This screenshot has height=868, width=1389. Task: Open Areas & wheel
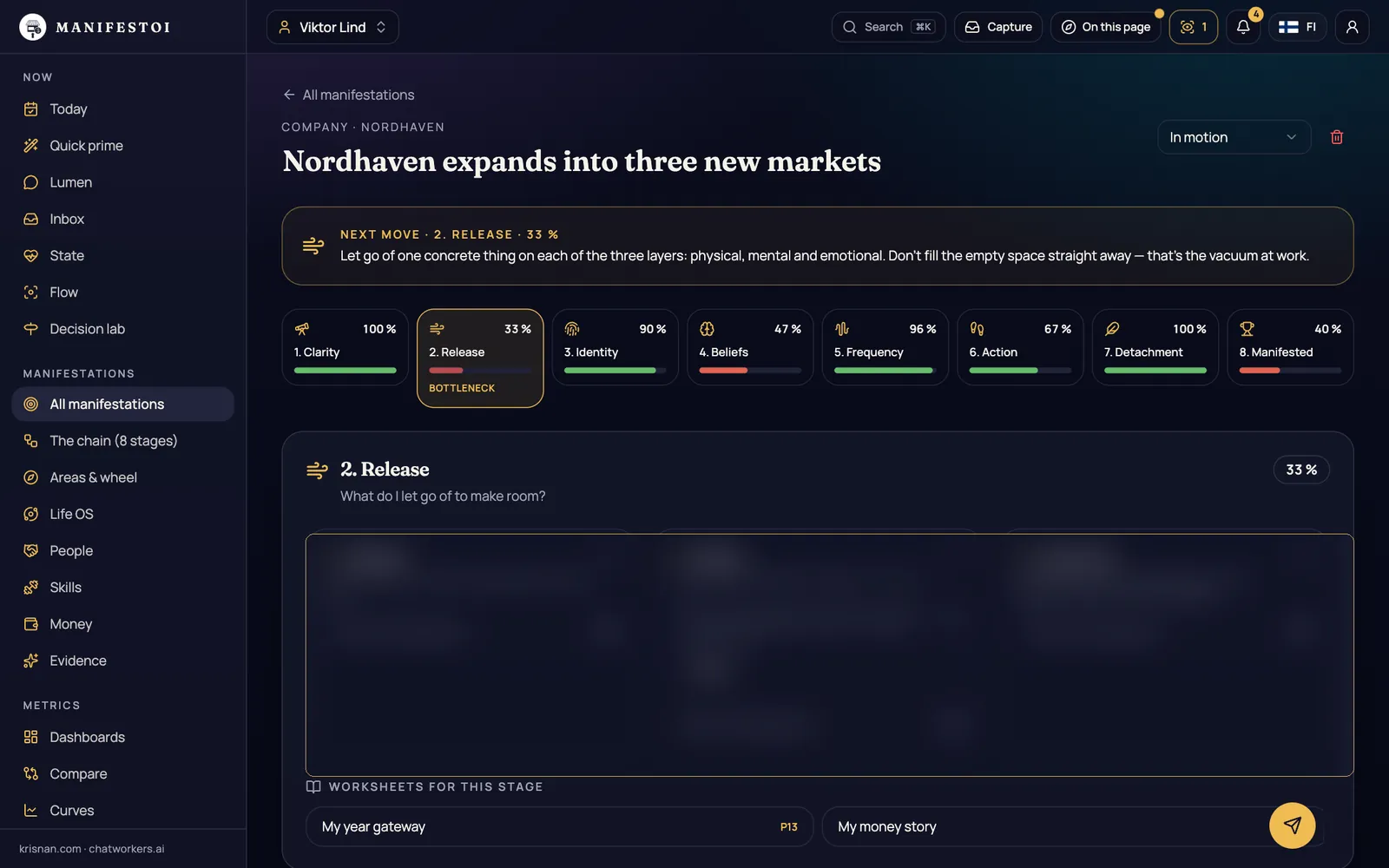[123, 477]
